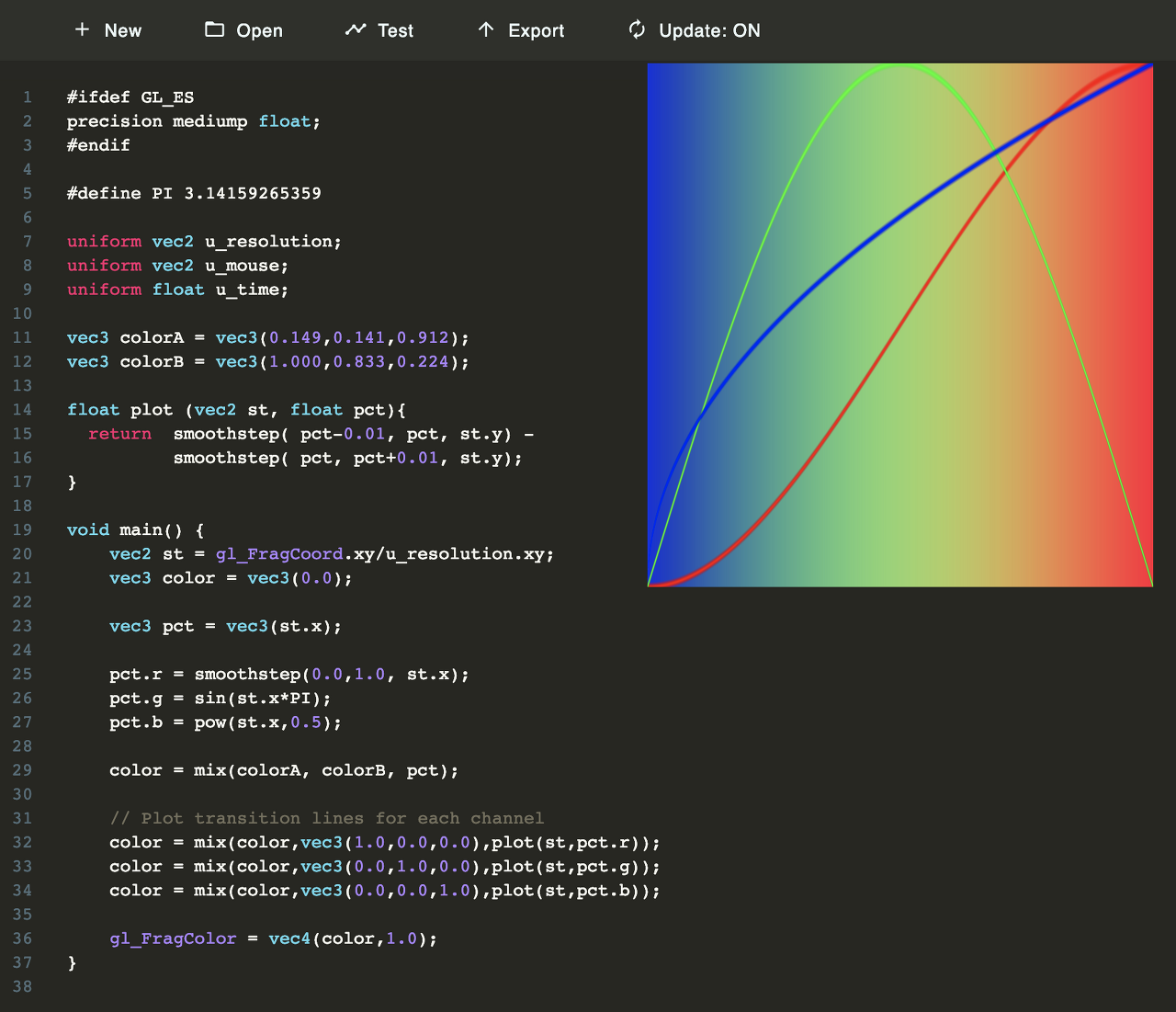Click gl_FragColor on line 36
The width and height of the screenshot is (1176, 1012).
[173, 938]
